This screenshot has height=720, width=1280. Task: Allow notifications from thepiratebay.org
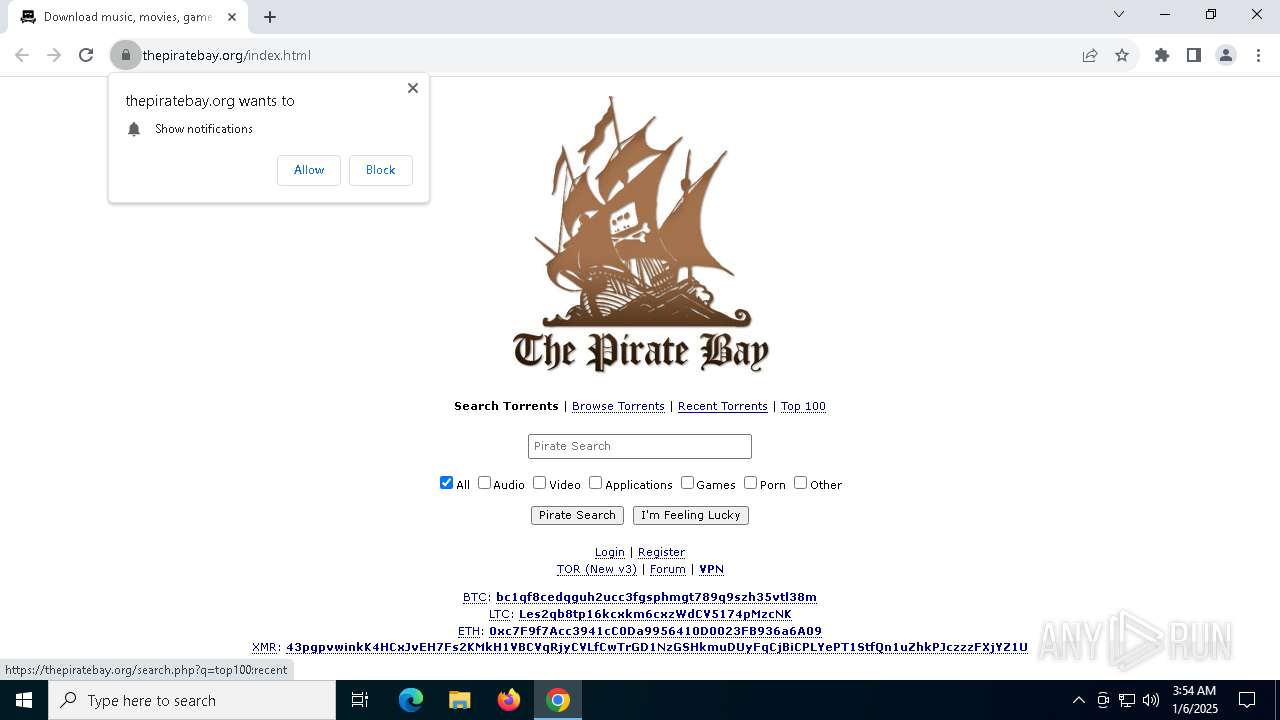pyautogui.click(x=309, y=170)
